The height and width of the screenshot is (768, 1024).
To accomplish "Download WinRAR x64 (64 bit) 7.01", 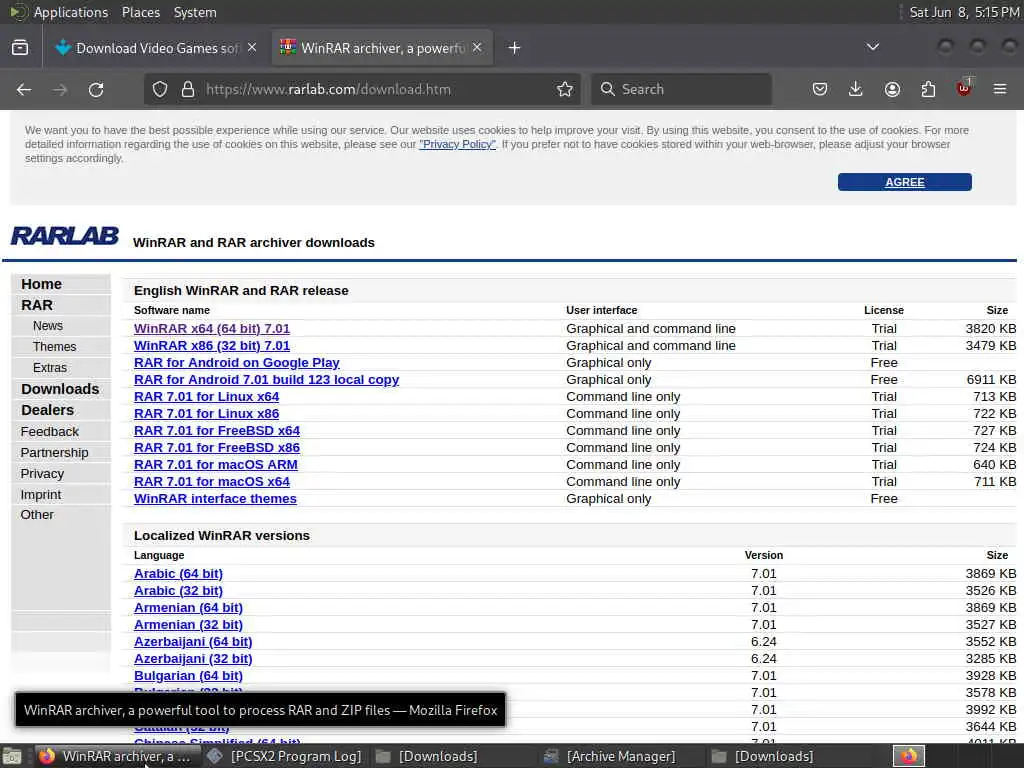I will 212,328.
